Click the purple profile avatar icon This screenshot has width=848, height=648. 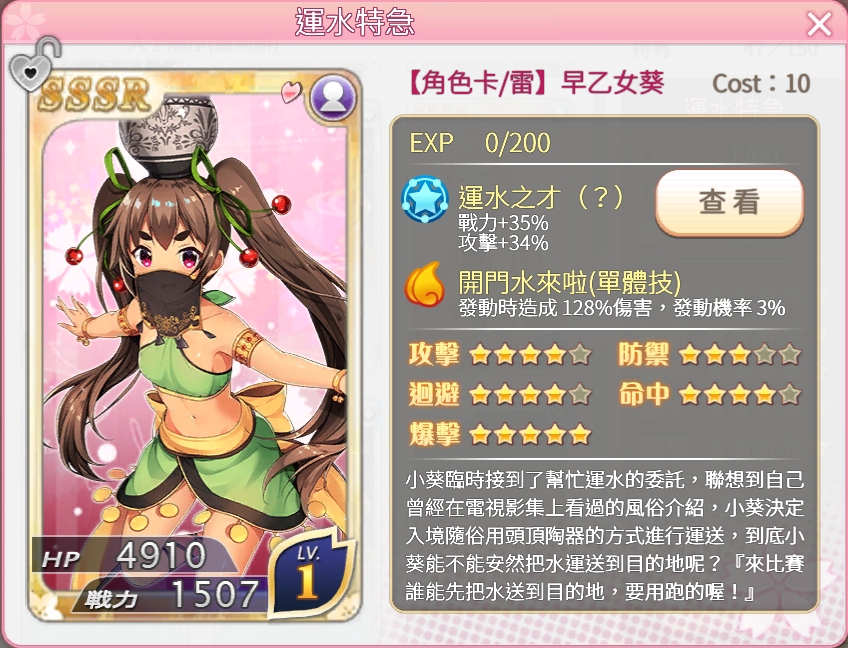[333, 97]
